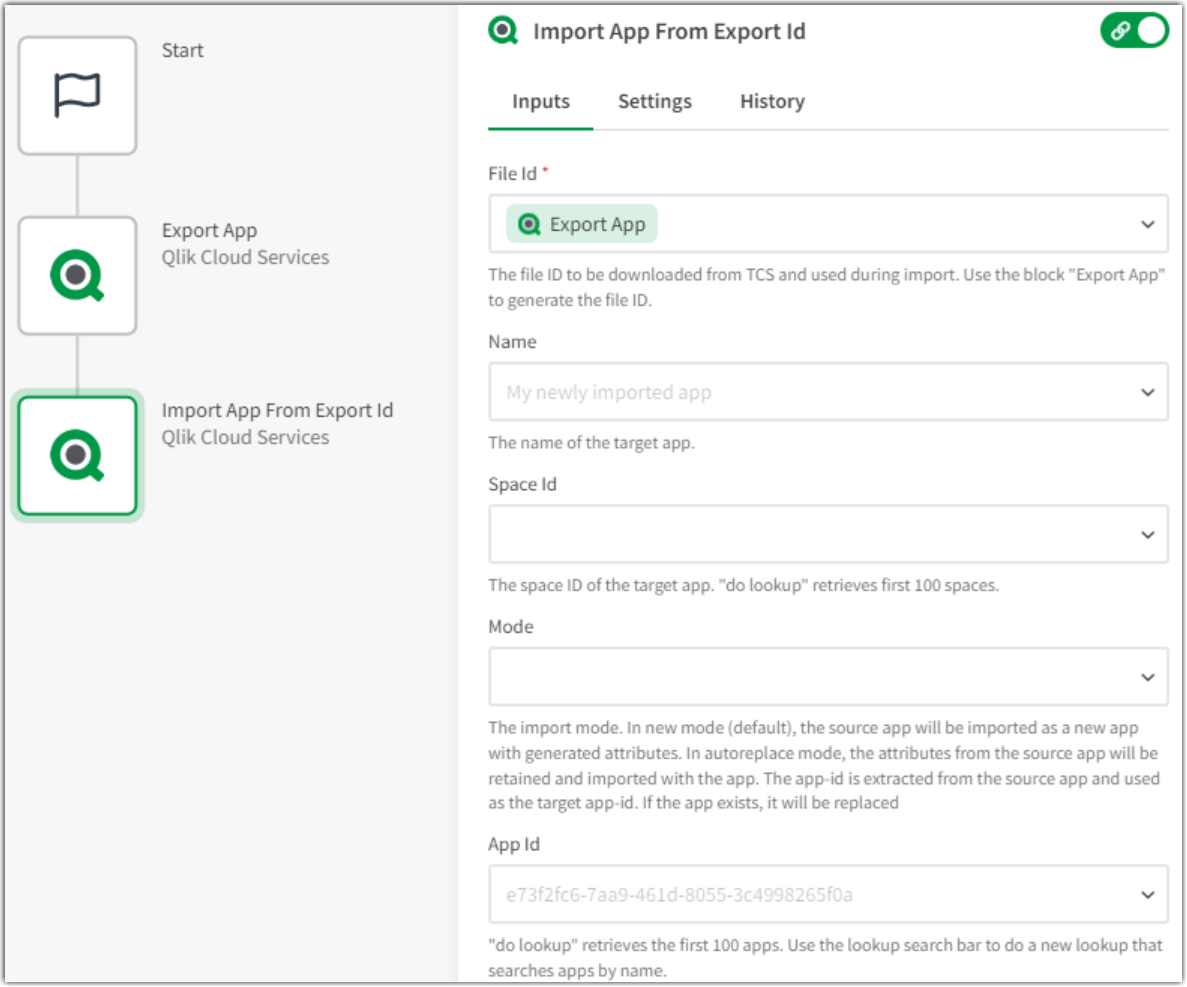
Task: Click the Qlik icon inside the Export App chip
Action: (529, 223)
